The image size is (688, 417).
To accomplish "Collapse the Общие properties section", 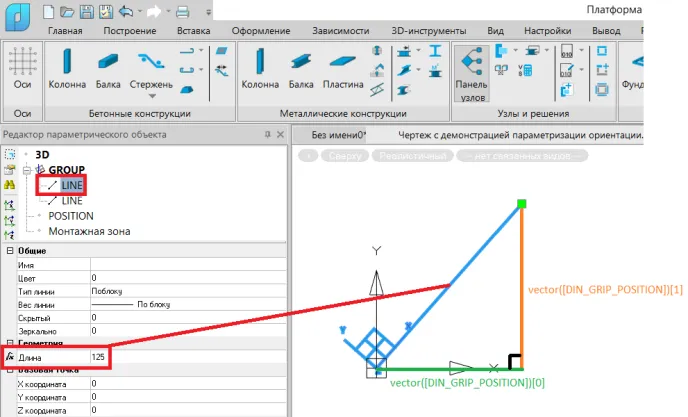I will (10, 249).
